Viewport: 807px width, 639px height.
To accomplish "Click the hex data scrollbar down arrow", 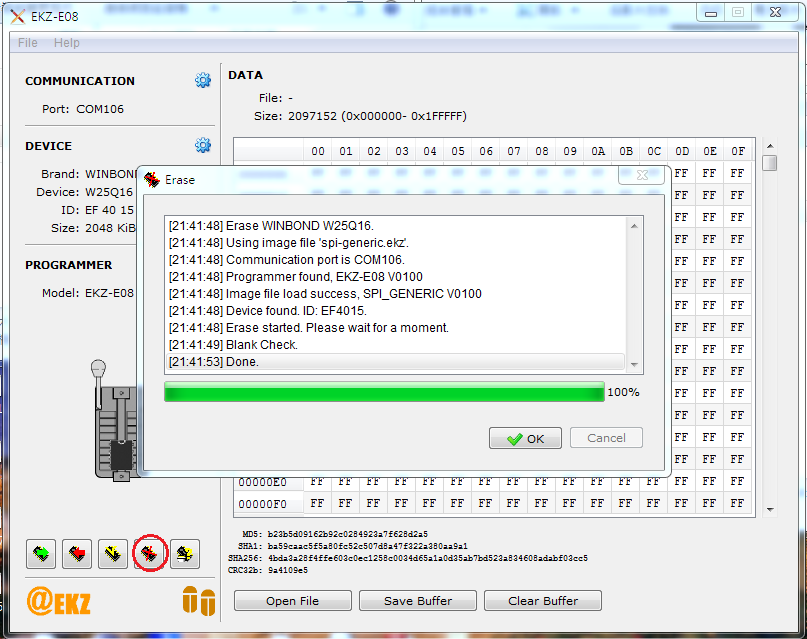I will tap(769, 509).
